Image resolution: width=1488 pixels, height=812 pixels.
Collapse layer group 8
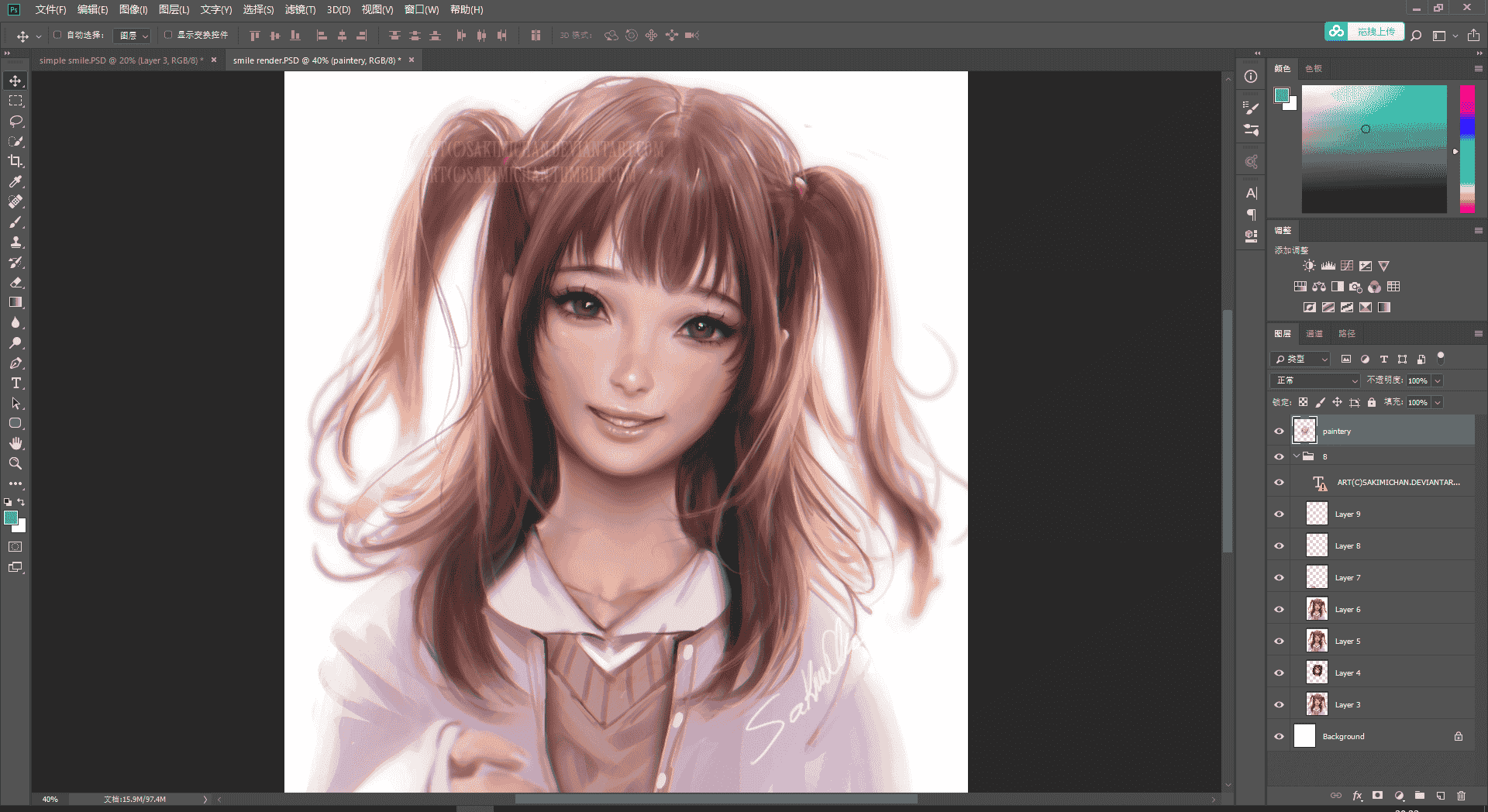pos(1297,456)
